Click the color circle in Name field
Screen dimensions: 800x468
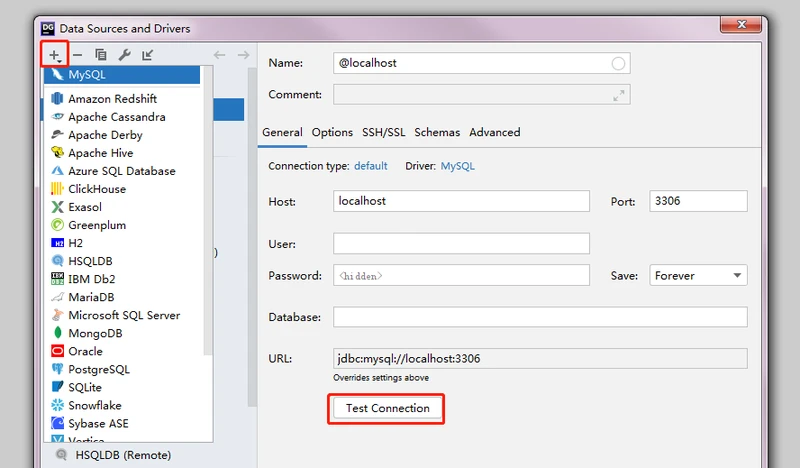click(618, 63)
